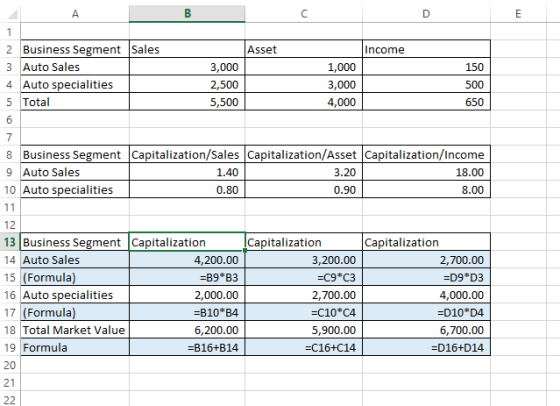
Task: Select row 13 header
Action: point(10,242)
